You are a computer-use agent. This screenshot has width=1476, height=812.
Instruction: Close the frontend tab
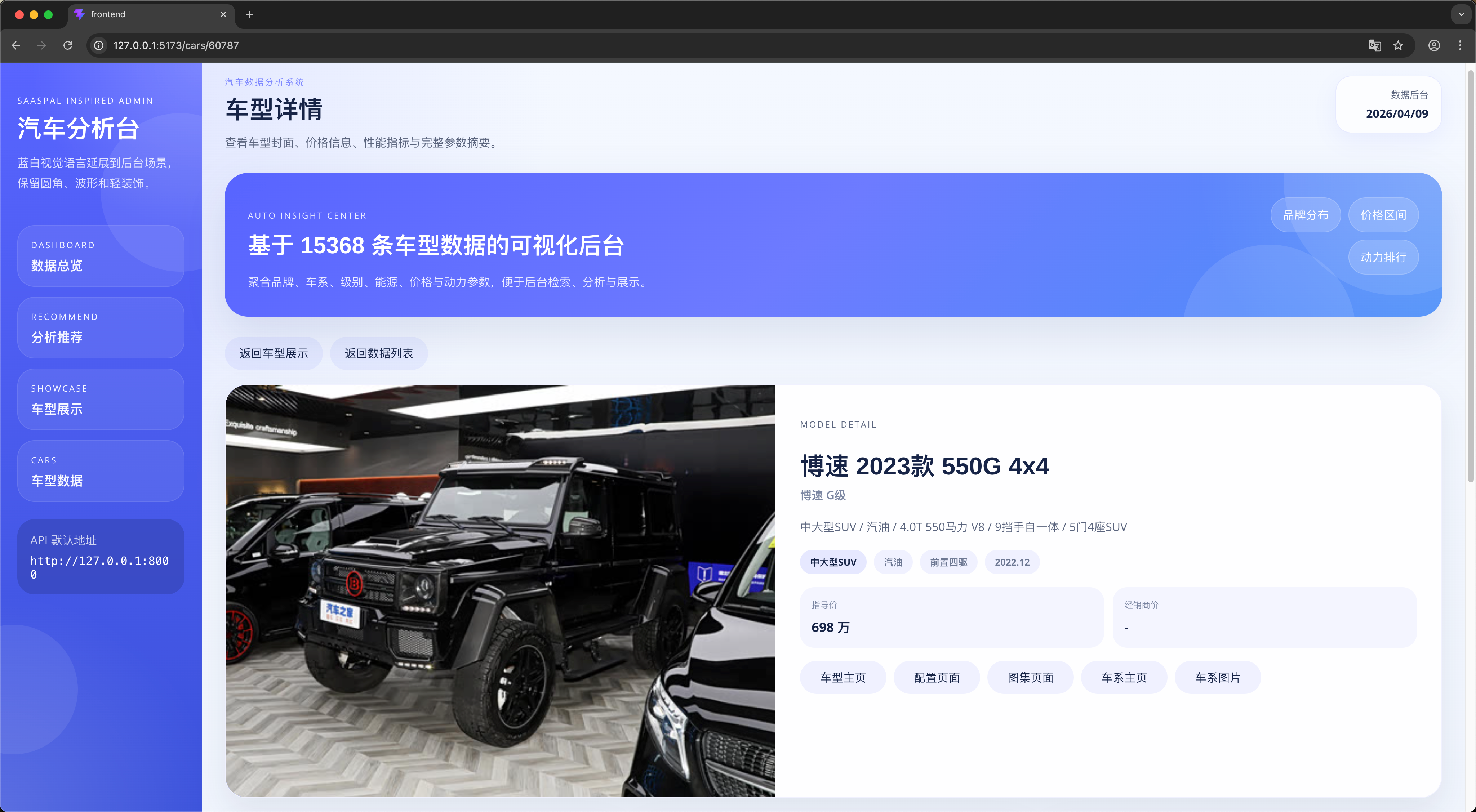click(x=223, y=14)
